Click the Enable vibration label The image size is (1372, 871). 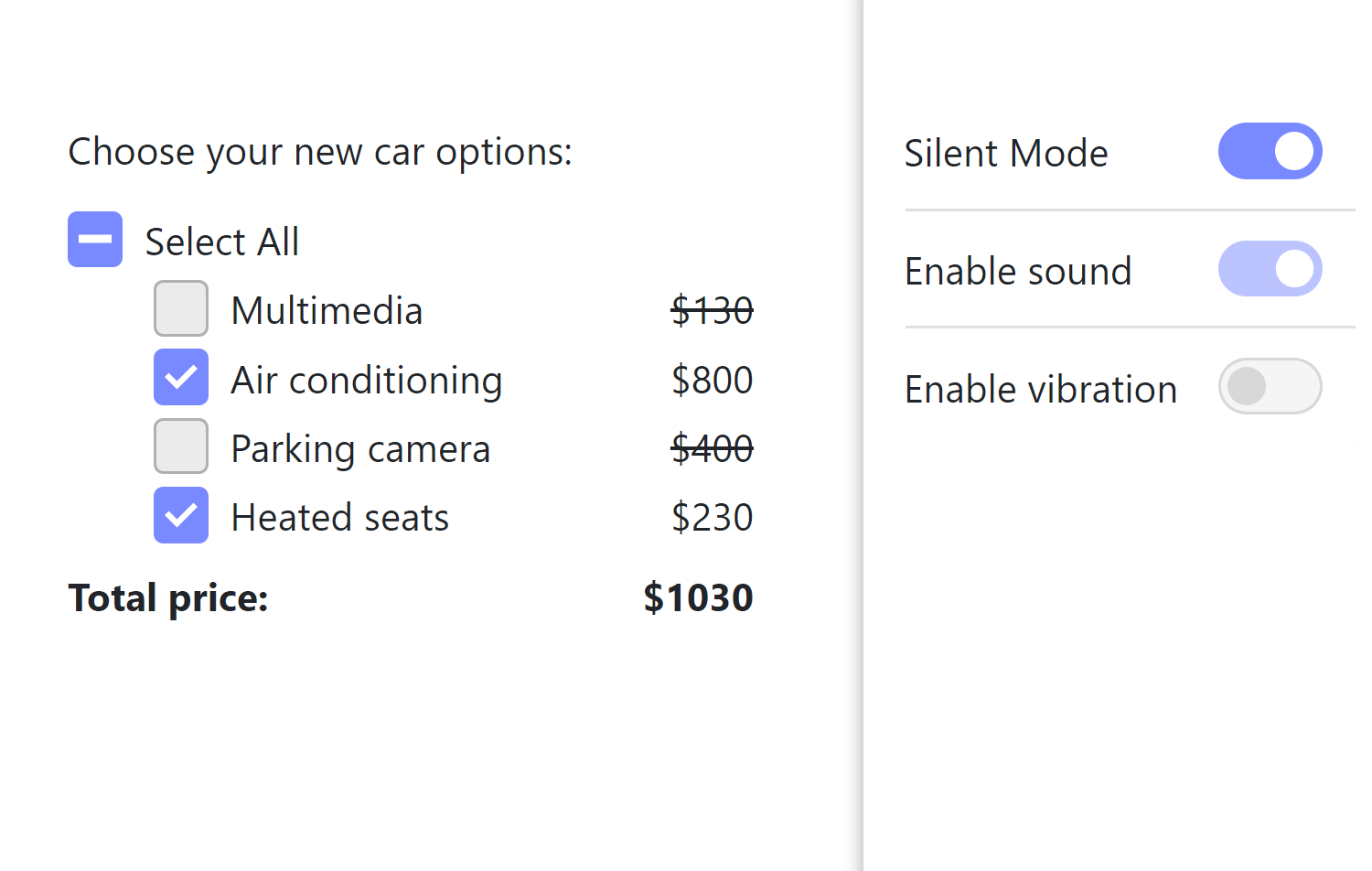click(x=1040, y=390)
